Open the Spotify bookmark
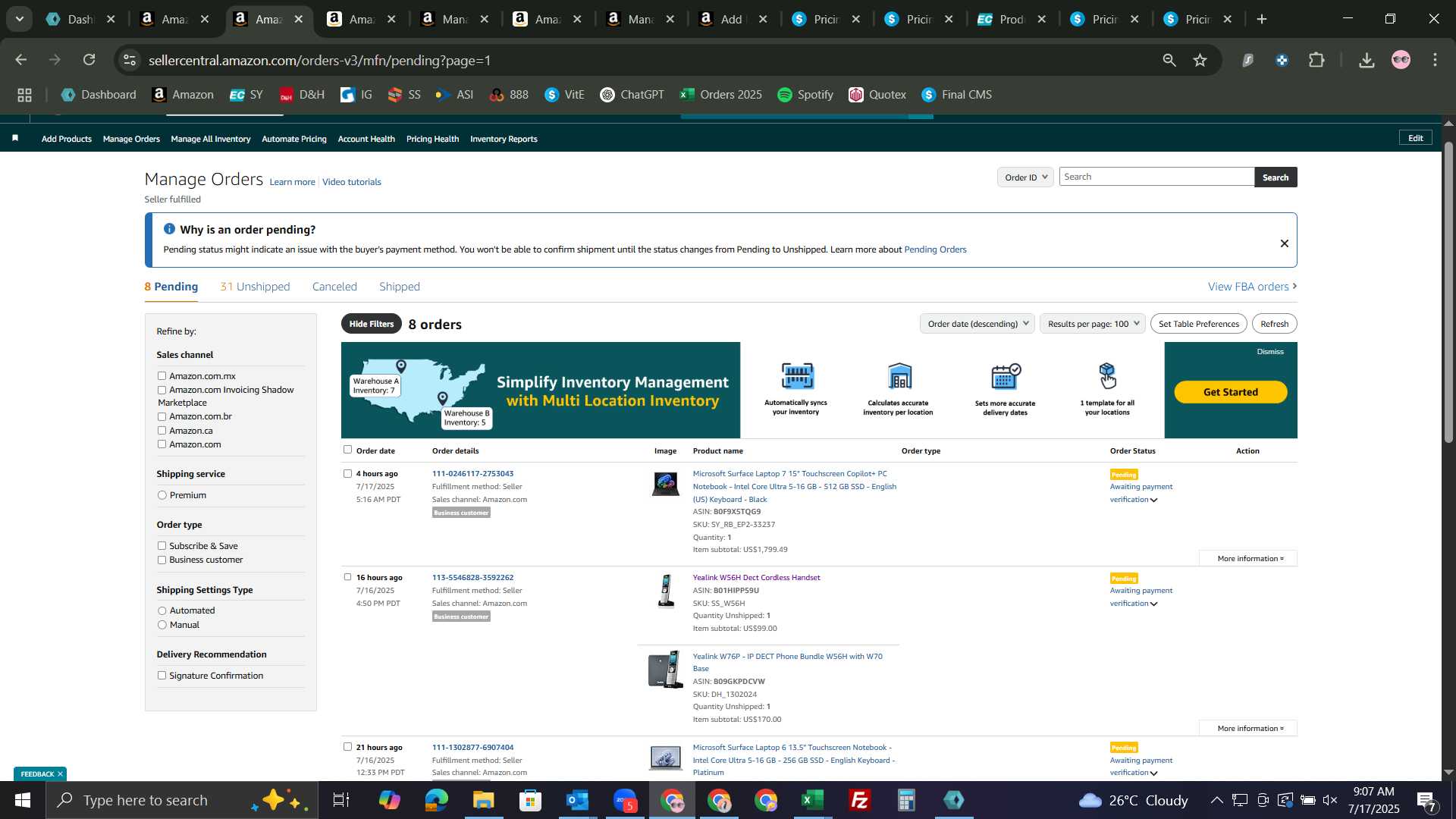The width and height of the screenshot is (1456, 819). coord(805,95)
